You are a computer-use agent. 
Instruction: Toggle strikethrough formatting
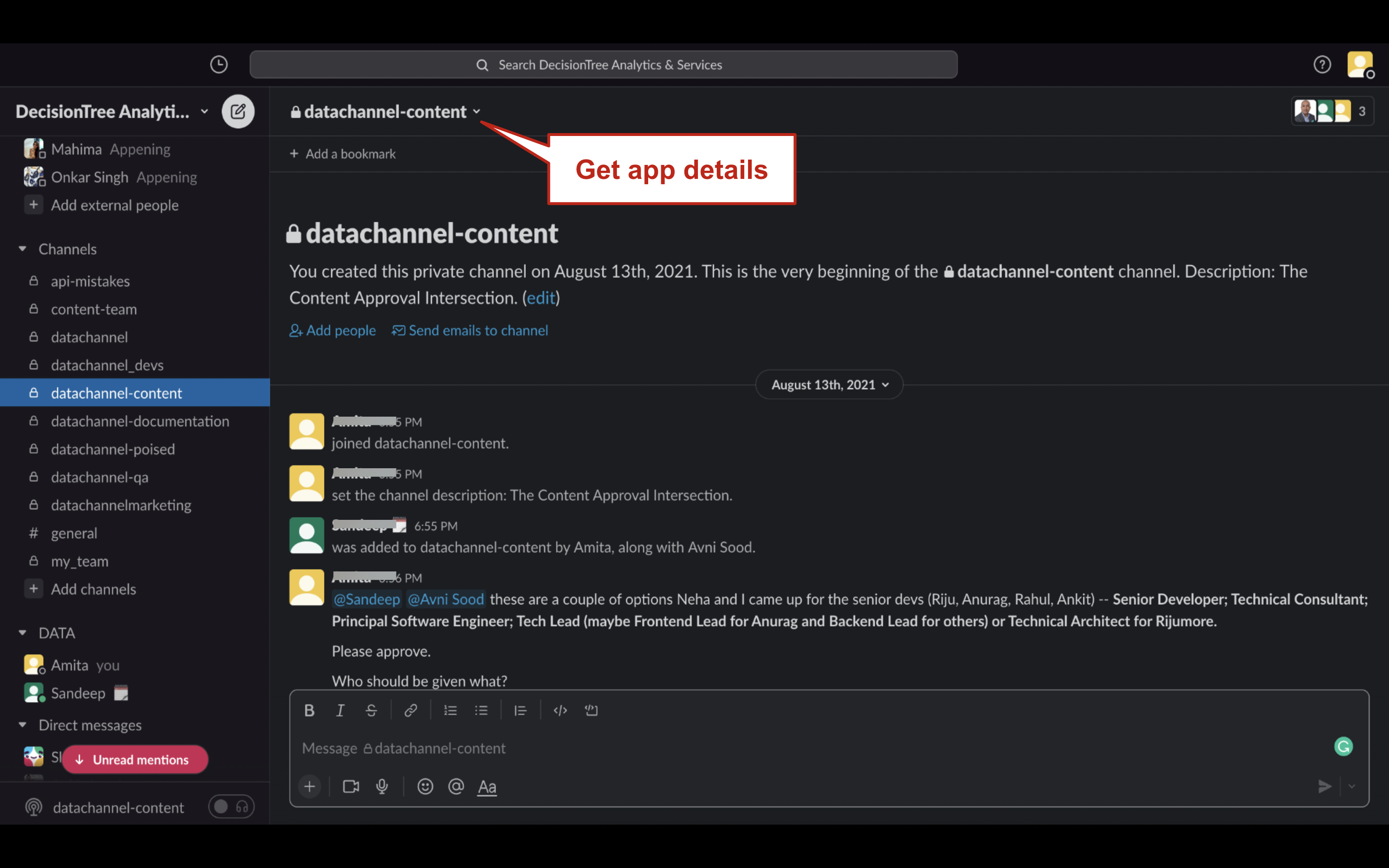pyautogui.click(x=371, y=711)
